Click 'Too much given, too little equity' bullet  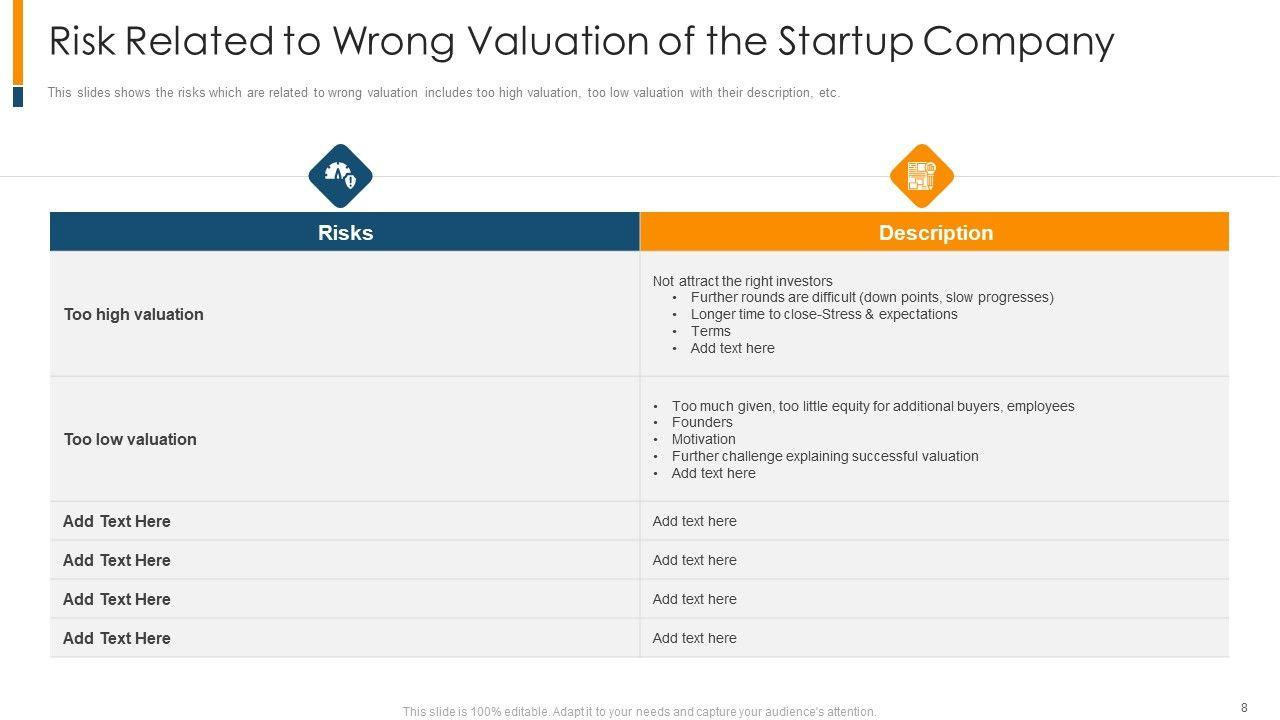point(872,406)
